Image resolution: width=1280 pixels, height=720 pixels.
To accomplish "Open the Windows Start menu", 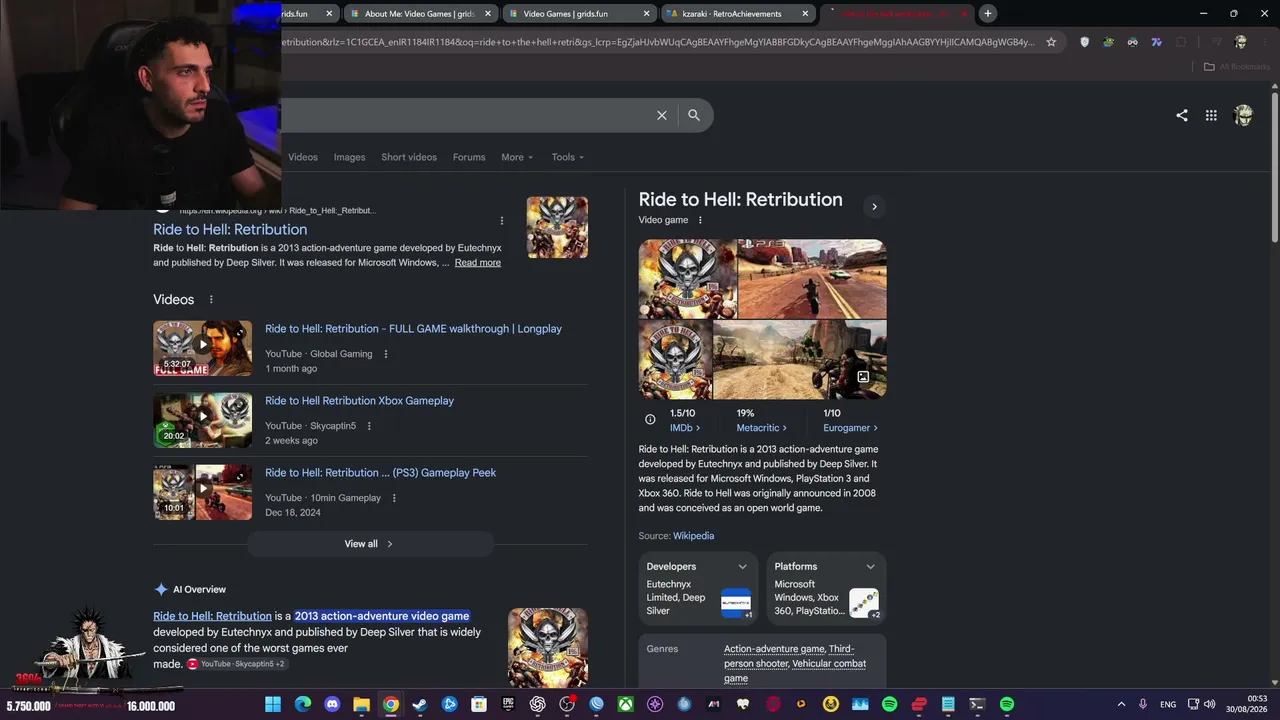I will click(x=273, y=704).
